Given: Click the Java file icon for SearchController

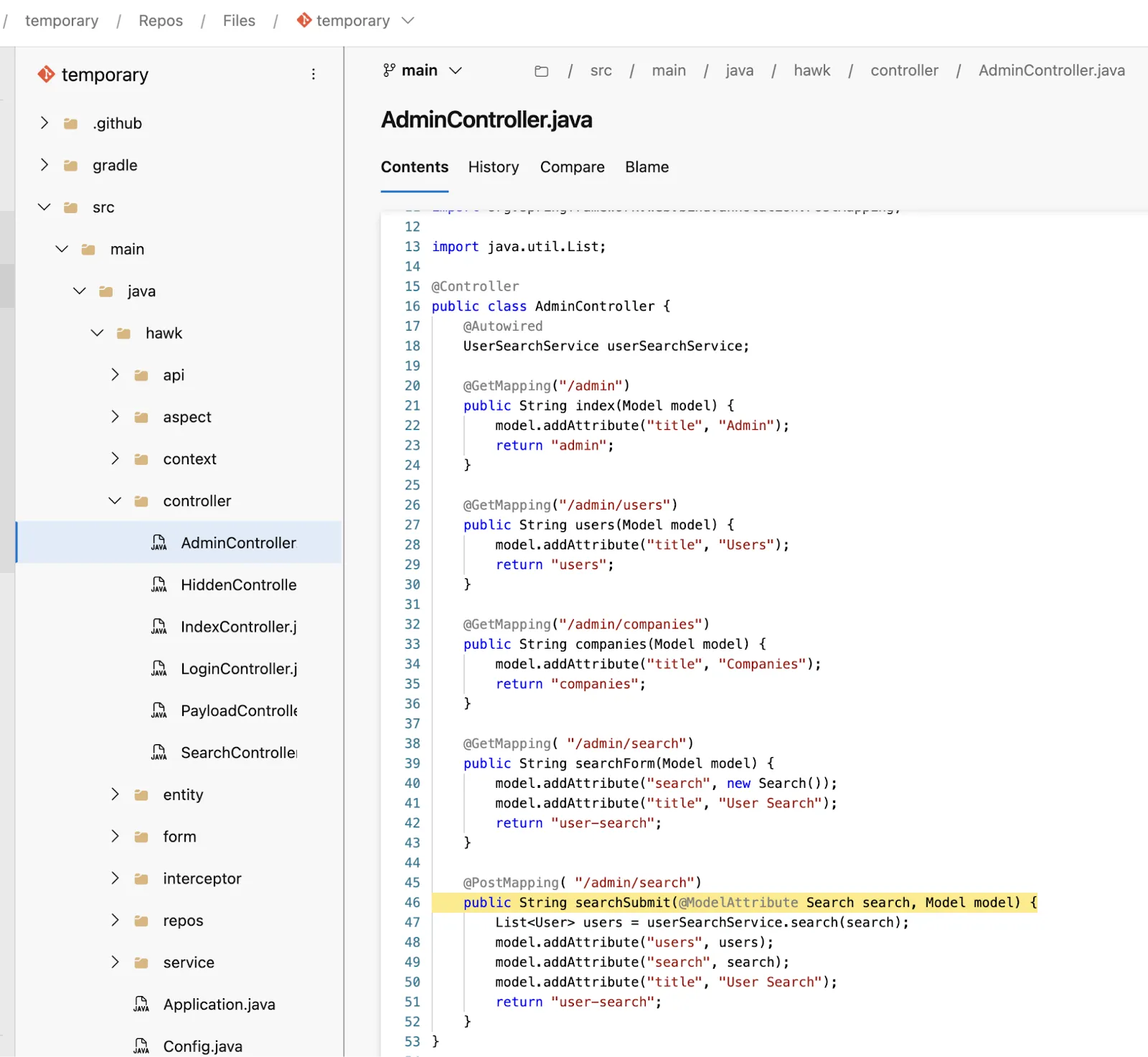Looking at the screenshot, I should [x=159, y=753].
